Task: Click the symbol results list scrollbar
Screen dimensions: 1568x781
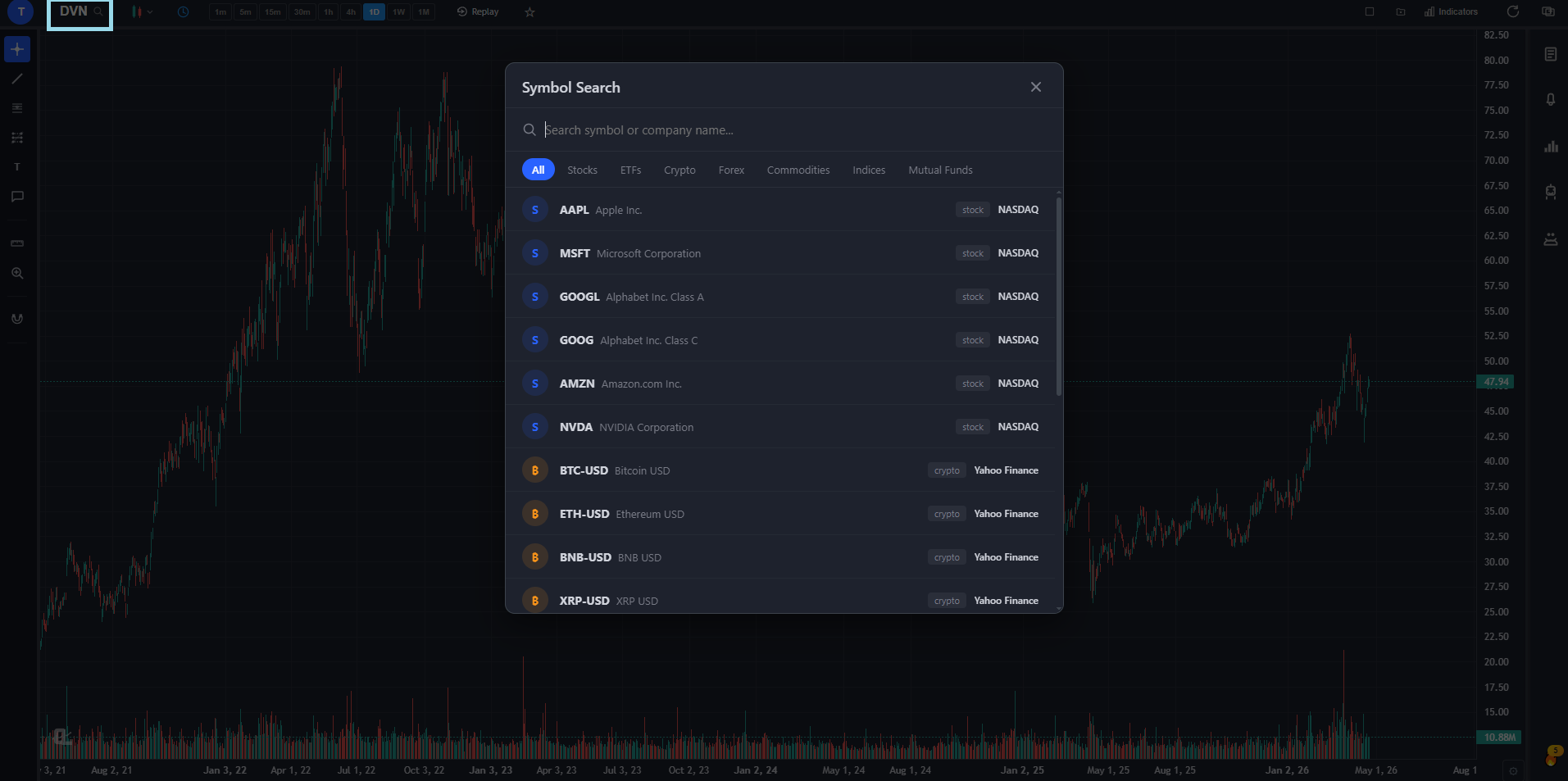Action: coord(1059,296)
